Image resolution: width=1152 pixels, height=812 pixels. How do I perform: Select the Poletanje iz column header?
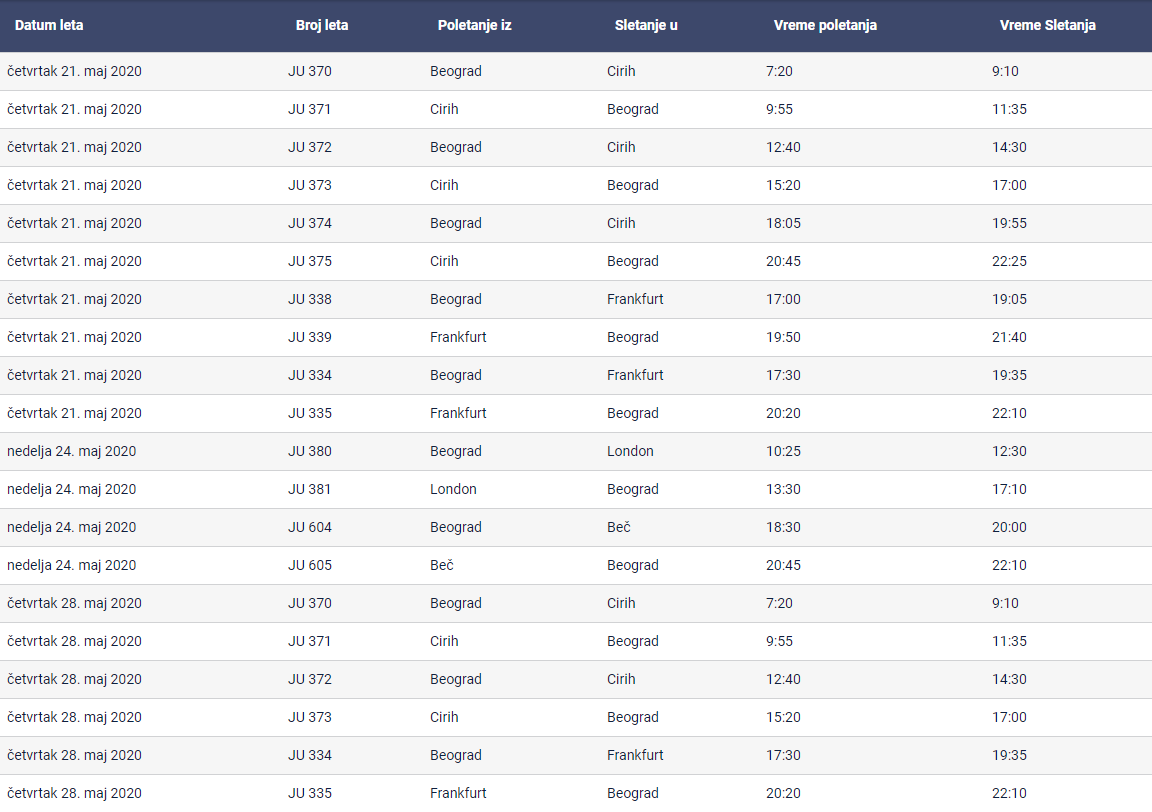[x=474, y=25]
